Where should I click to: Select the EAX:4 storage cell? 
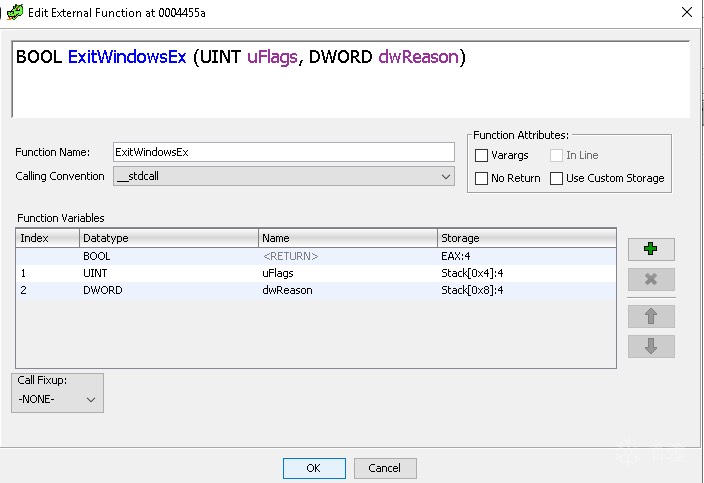point(527,256)
